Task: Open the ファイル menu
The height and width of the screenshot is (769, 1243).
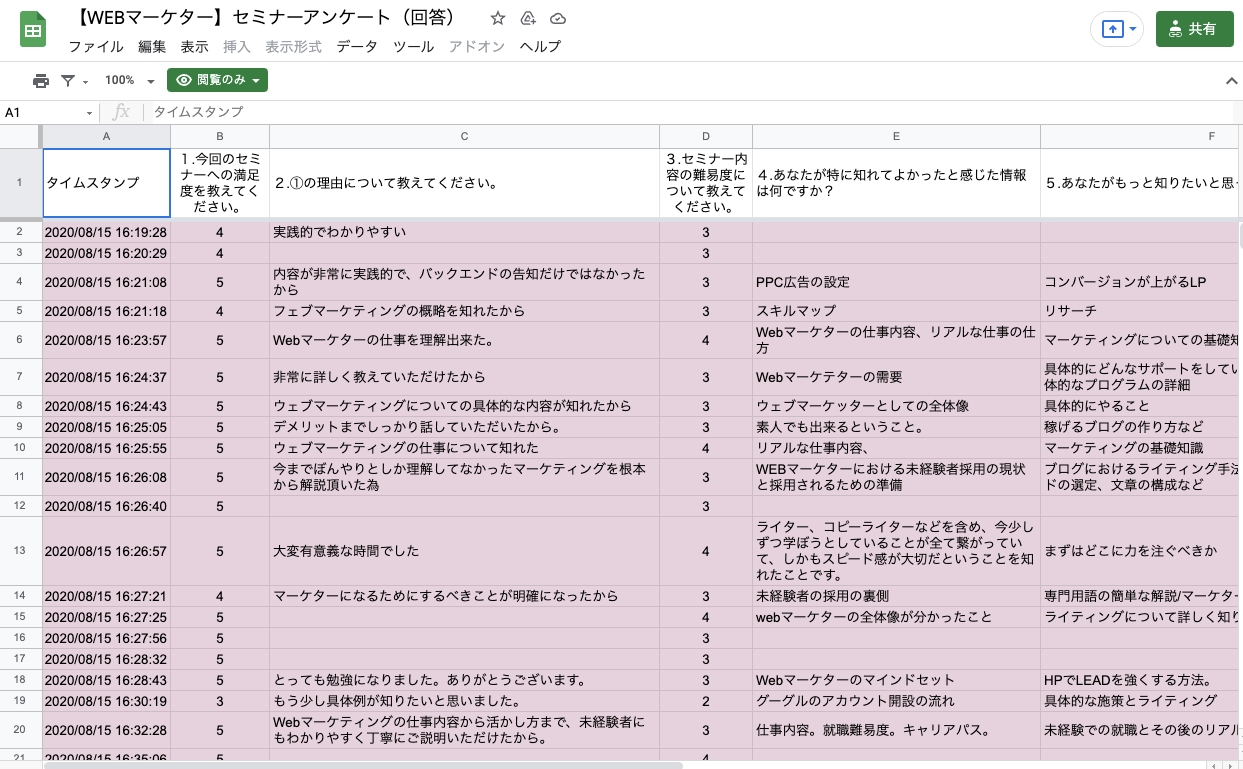Action: (96, 47)
